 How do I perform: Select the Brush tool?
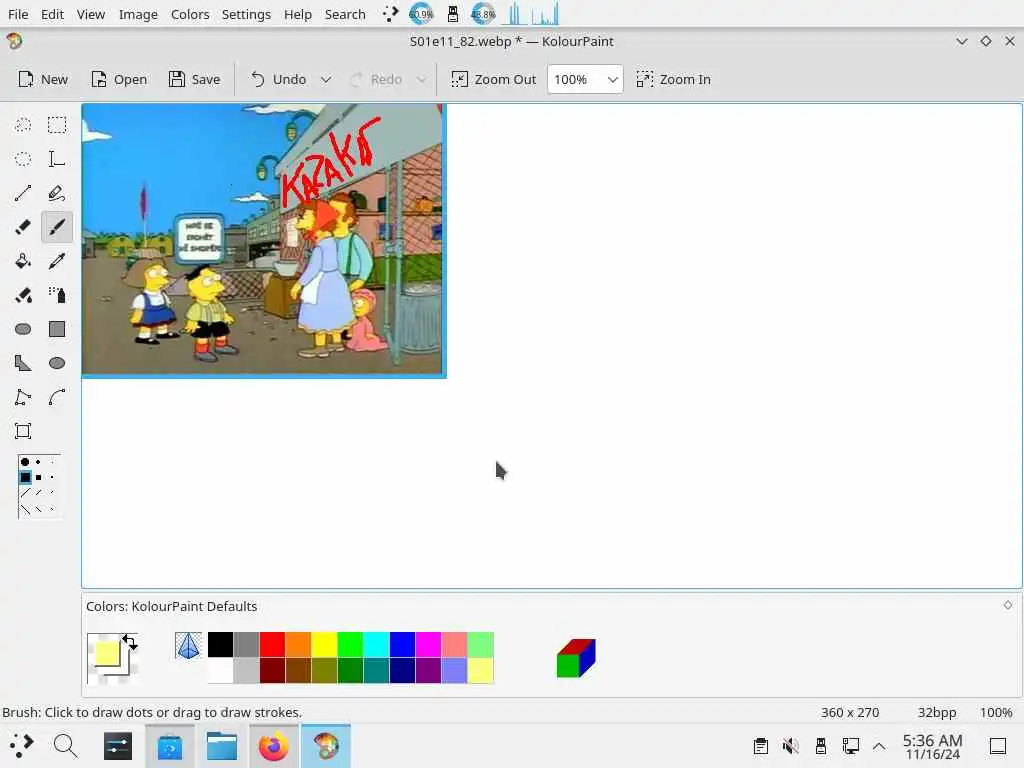(57, 227)
